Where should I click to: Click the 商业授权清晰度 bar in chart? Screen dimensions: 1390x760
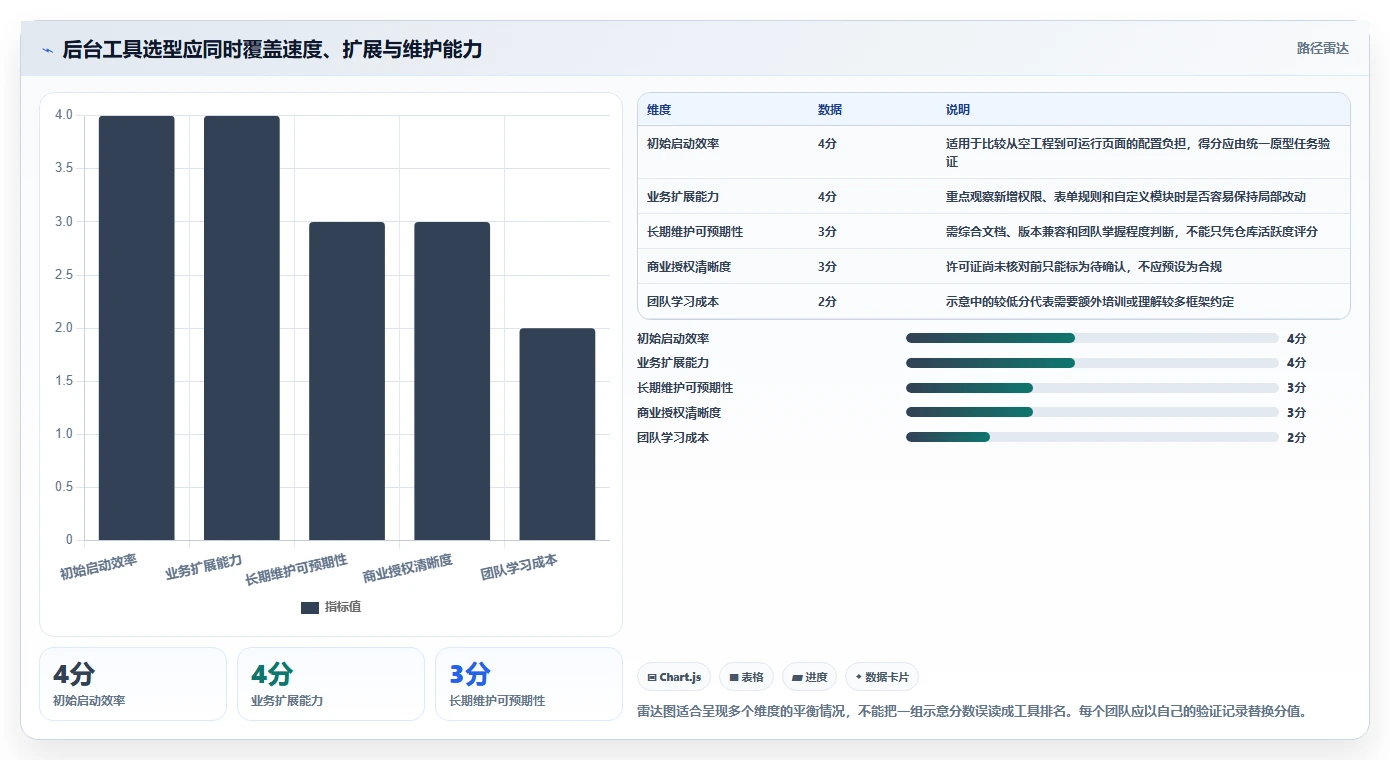[452, 381]
